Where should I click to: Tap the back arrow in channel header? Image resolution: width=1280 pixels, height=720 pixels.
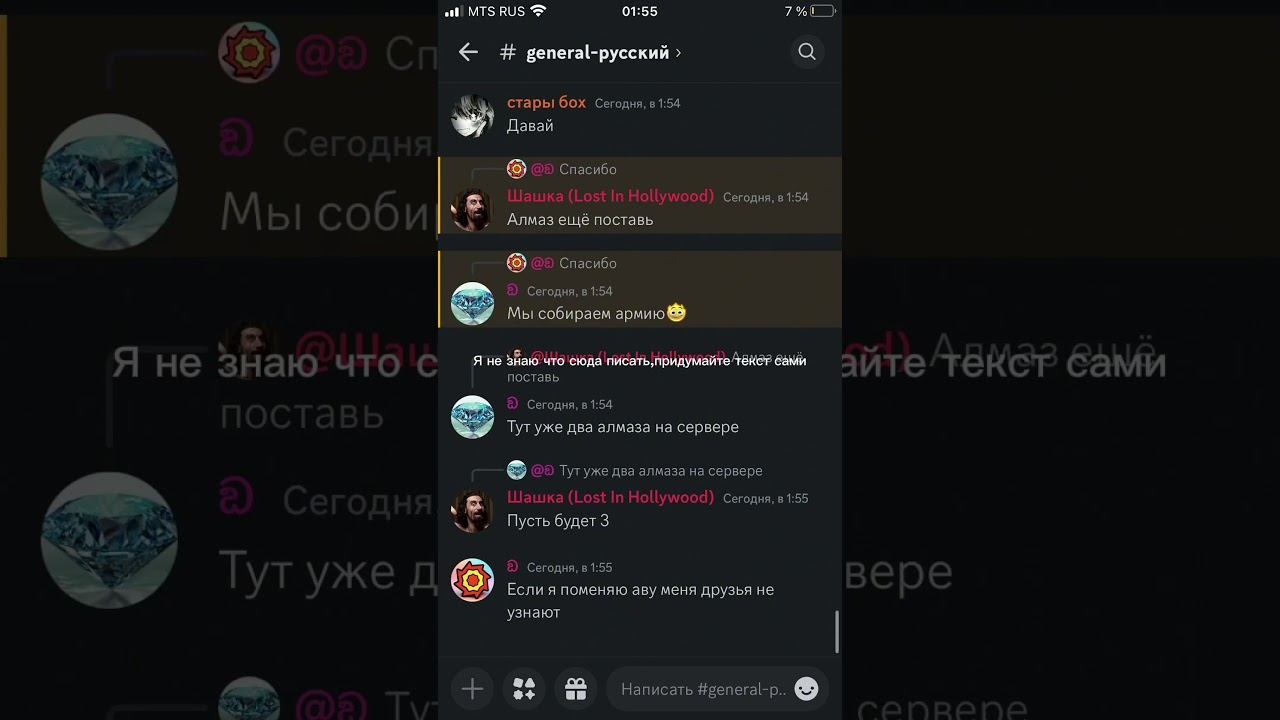pyautogui.click(x=468, y=52)
